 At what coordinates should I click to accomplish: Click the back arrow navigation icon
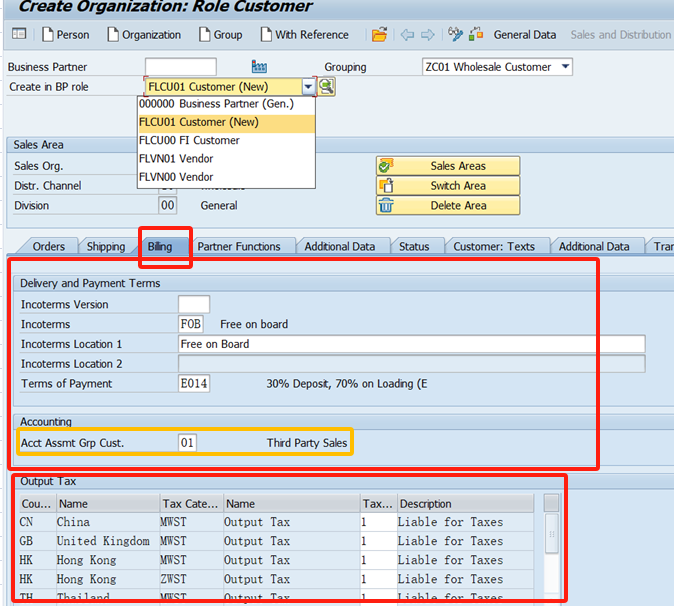click(407, 34)
